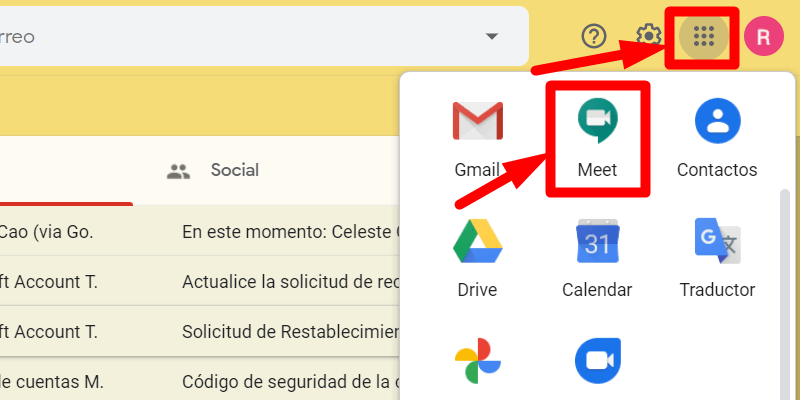
Task: Open Traductor from the apps panel
Action: pyautogui.click(x=717, y=259)
